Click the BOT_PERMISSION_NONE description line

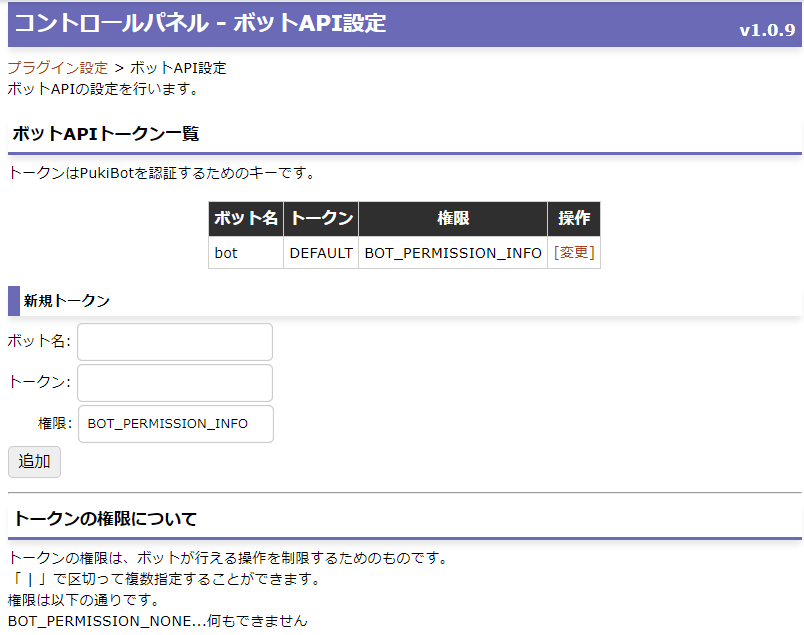(158, 621)
